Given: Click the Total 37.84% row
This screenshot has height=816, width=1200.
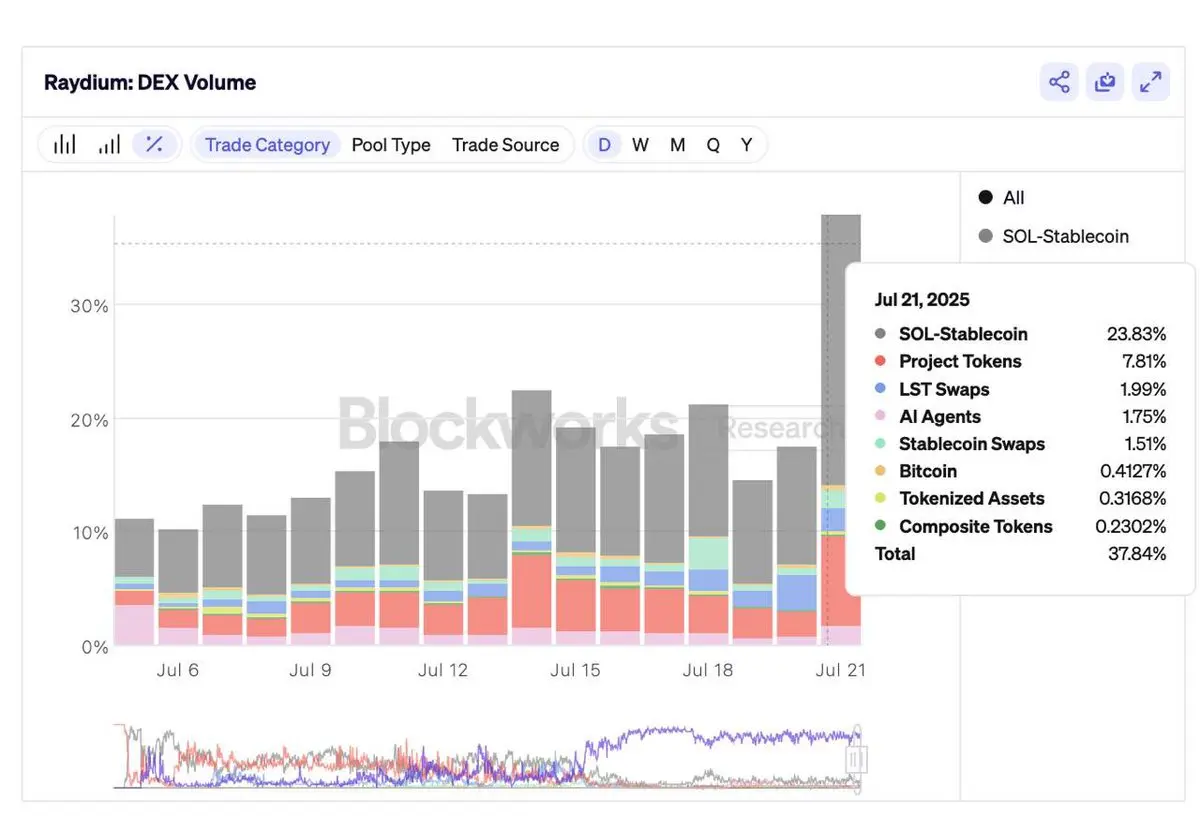Looking at the screenshot, I should click(x=1020, y=553).
